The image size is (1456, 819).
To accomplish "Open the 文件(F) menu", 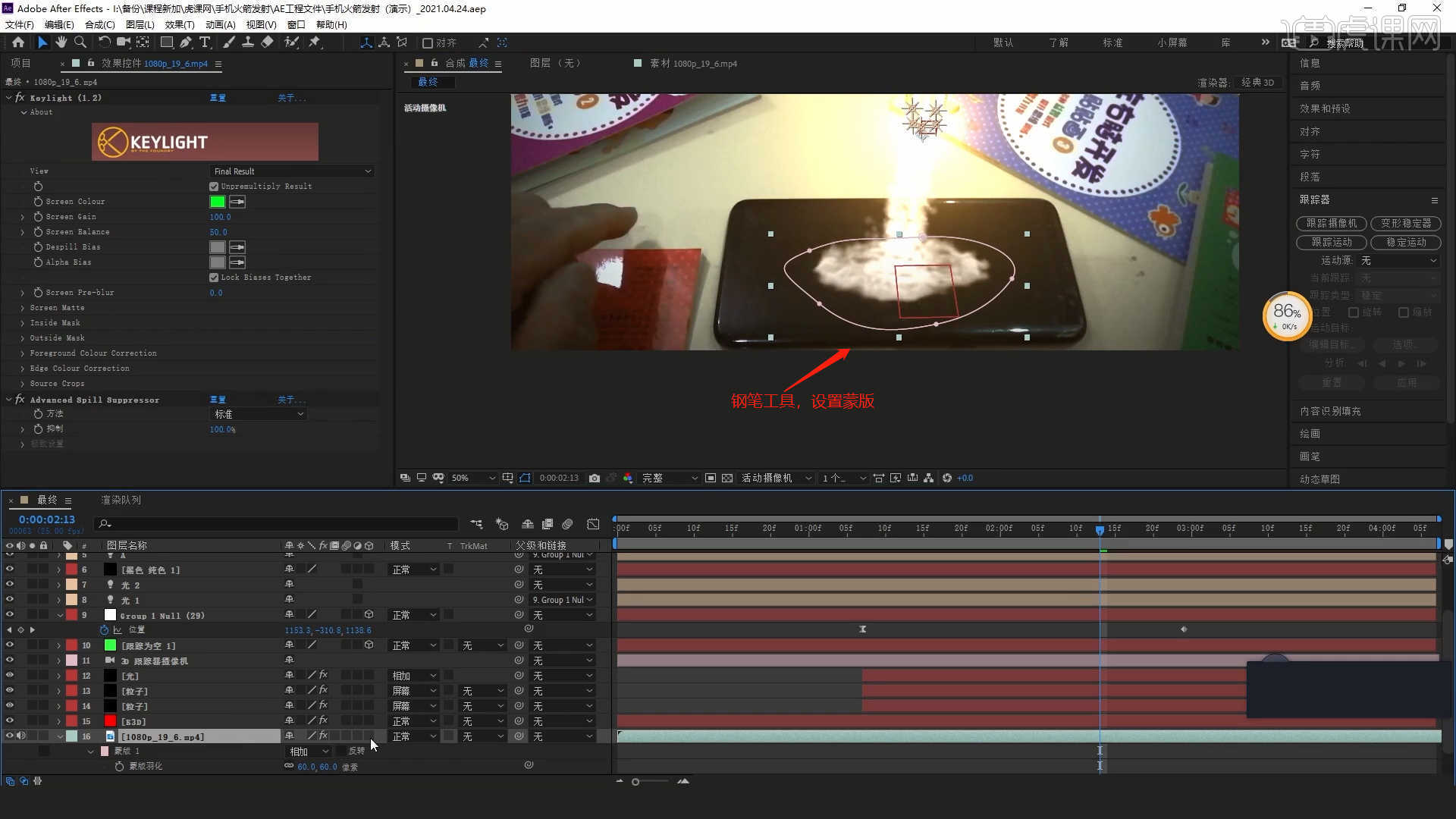I will [x=20, y=25].
